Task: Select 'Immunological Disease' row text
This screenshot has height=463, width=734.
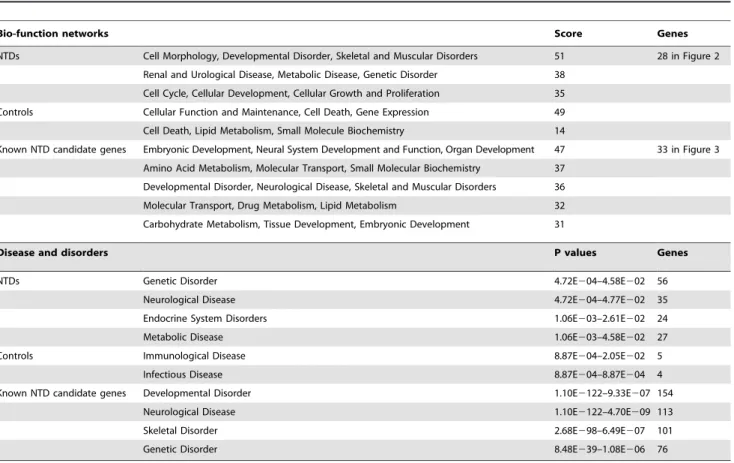Action: click(x=194, y=356)
